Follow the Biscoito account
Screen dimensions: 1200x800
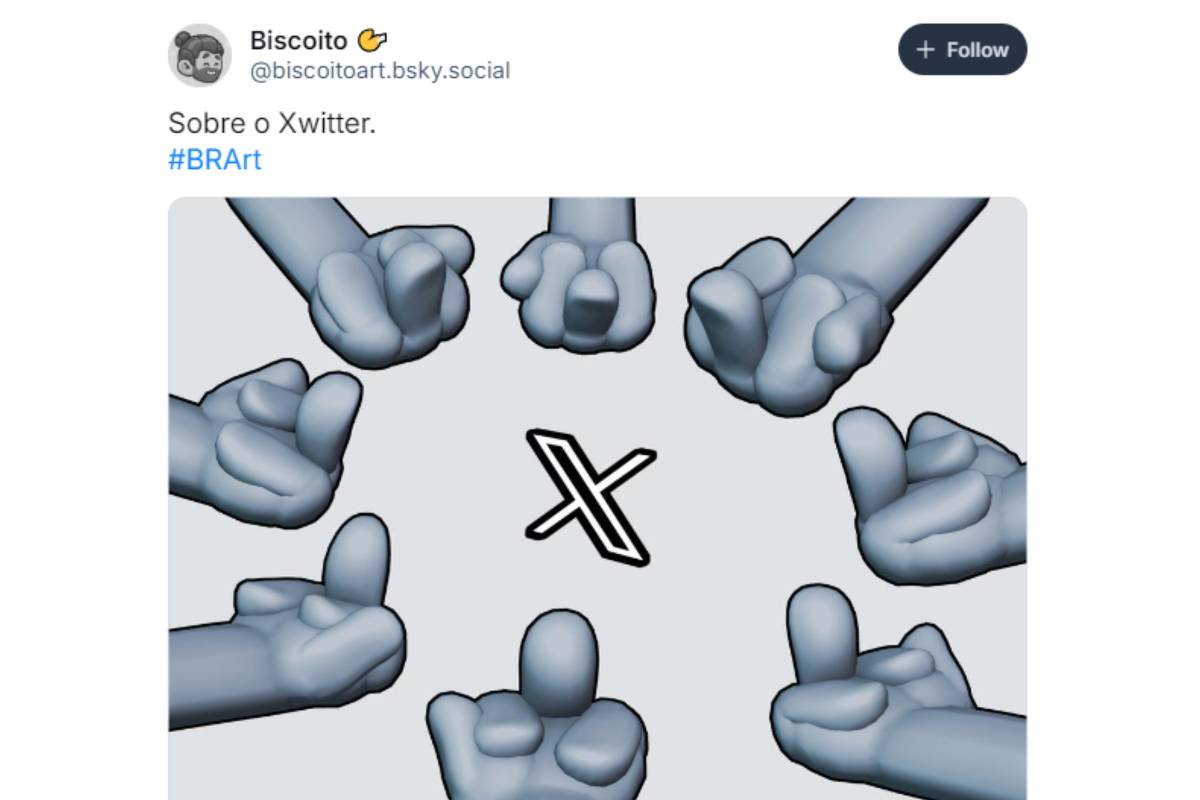962,50
